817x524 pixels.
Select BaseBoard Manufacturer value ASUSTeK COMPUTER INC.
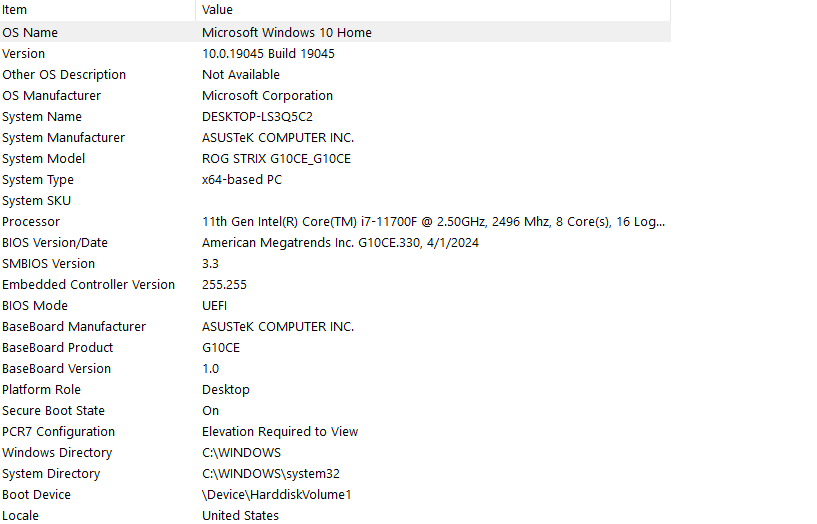278,327
